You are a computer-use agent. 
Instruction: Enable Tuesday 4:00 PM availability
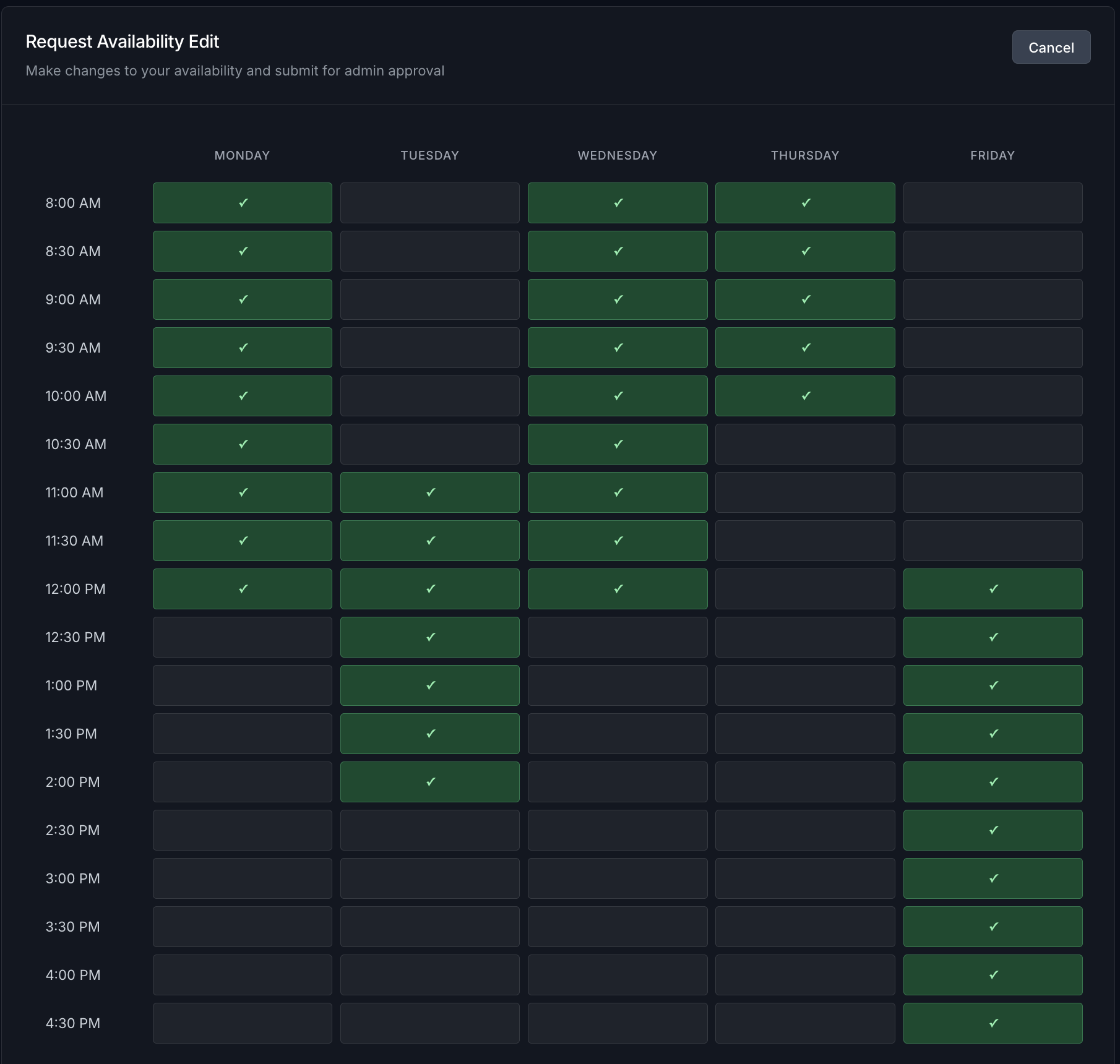(x=429, y=975)
